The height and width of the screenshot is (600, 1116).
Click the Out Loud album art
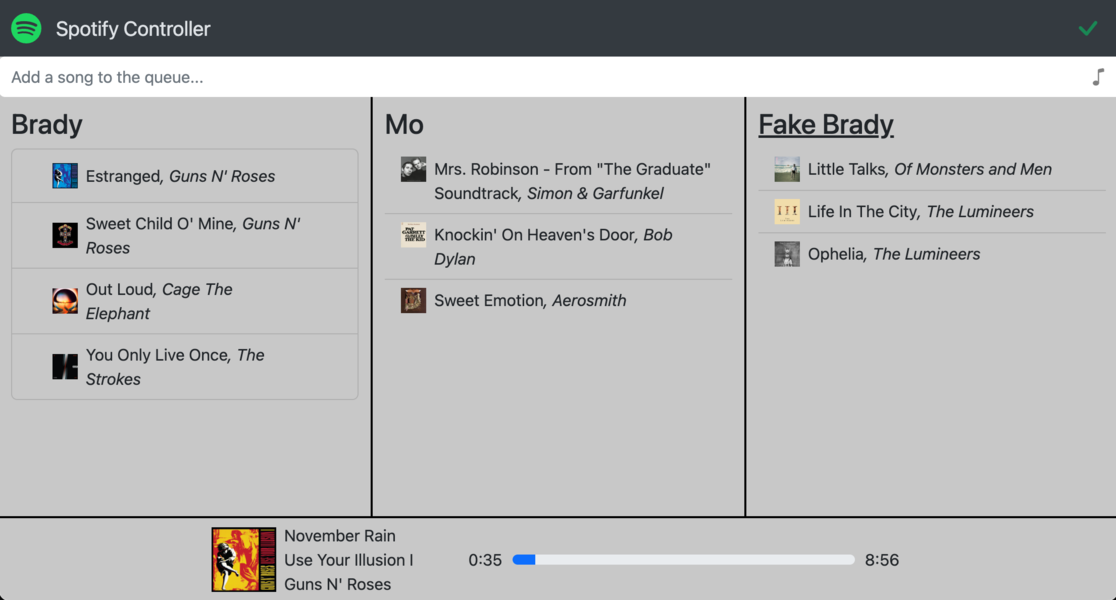coord(65,301)
